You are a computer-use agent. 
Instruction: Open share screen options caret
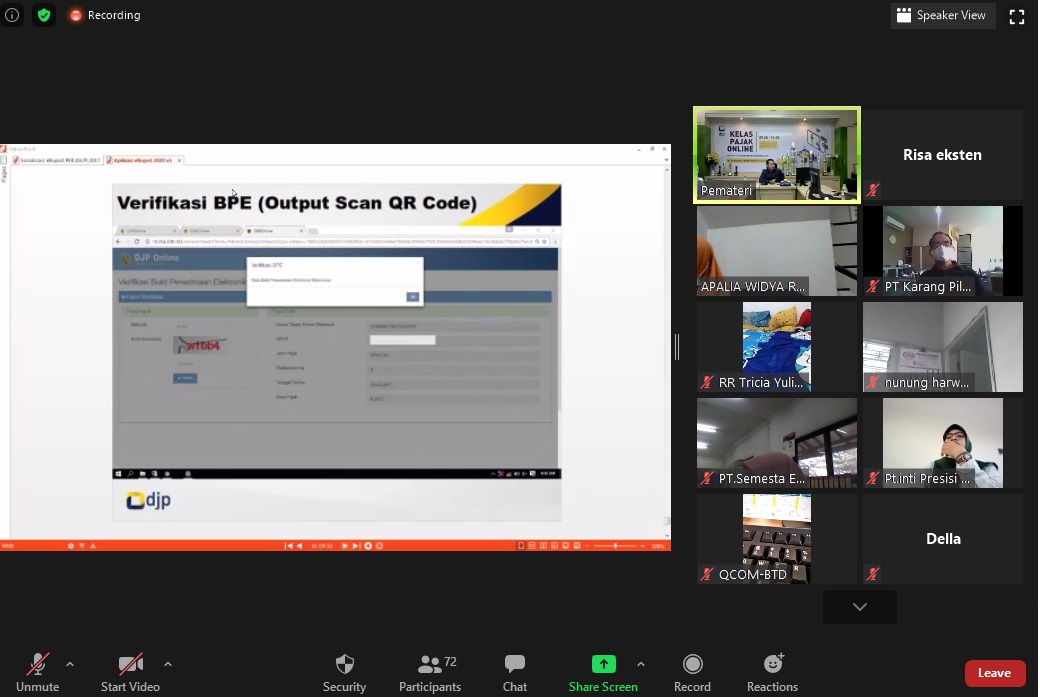tap(640, 664)
